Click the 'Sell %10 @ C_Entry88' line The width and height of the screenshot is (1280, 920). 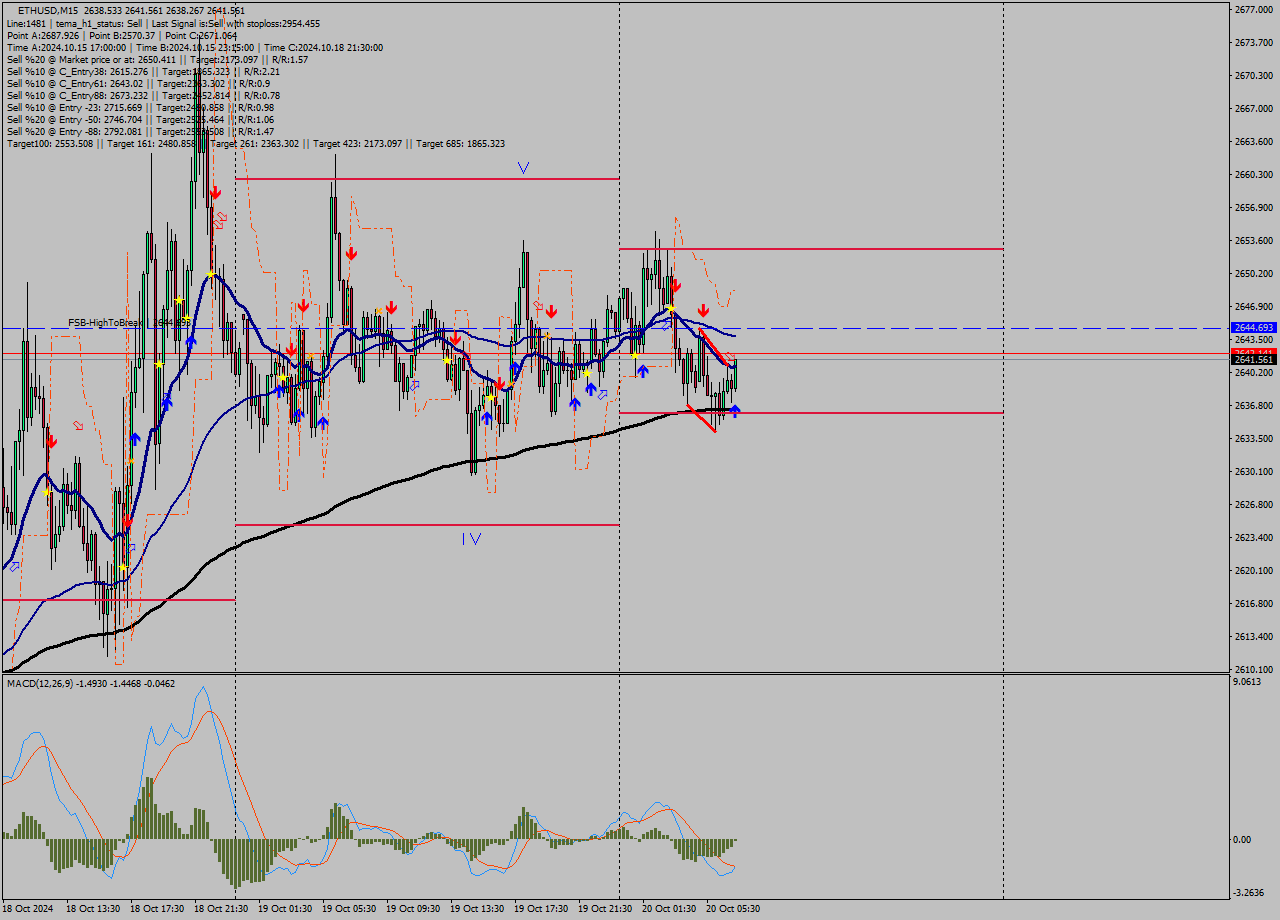143,95
